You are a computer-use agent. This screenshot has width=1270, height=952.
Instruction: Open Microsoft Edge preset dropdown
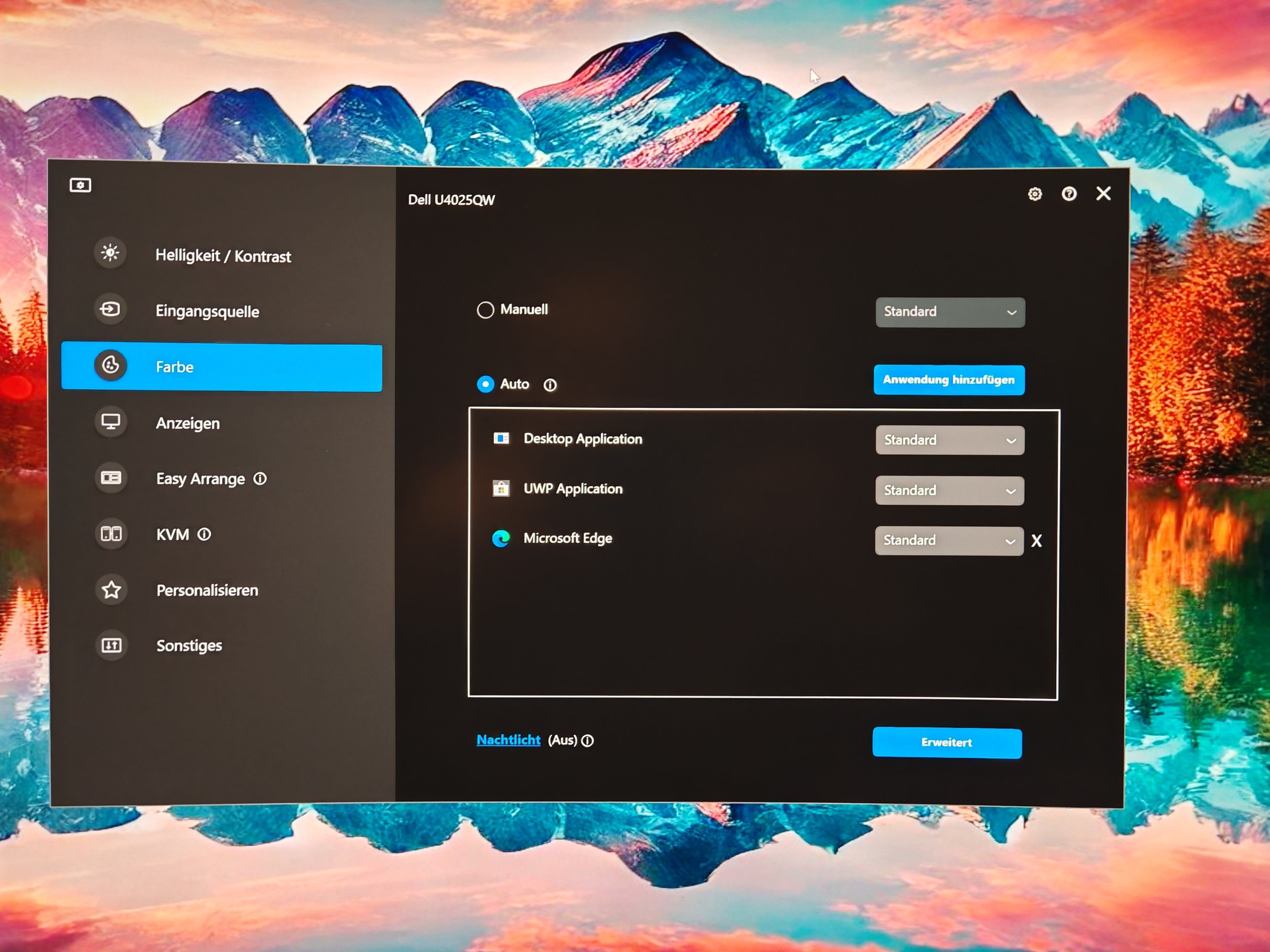(948, 541)
